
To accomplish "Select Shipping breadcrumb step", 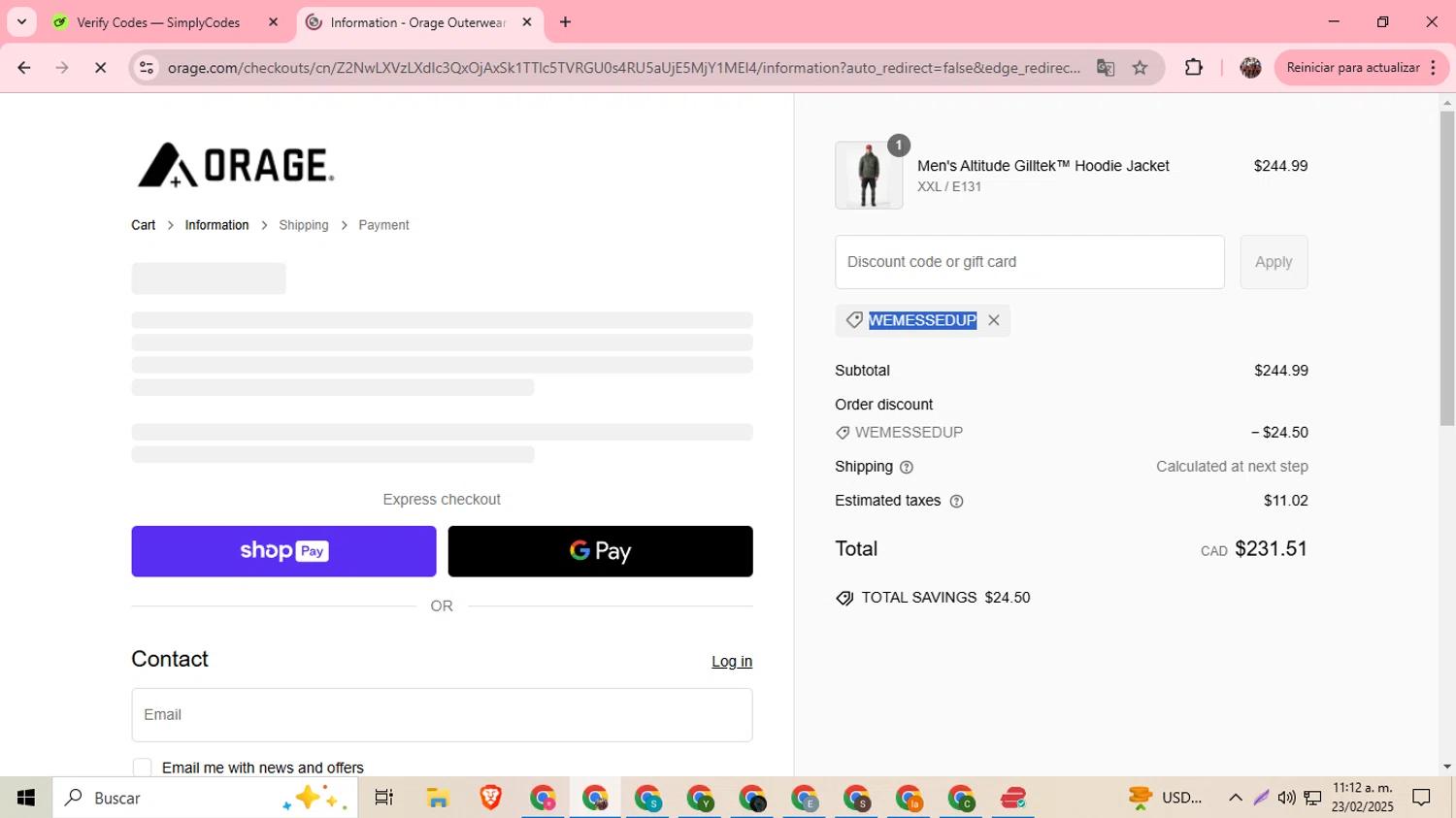I will pos(304,225).
